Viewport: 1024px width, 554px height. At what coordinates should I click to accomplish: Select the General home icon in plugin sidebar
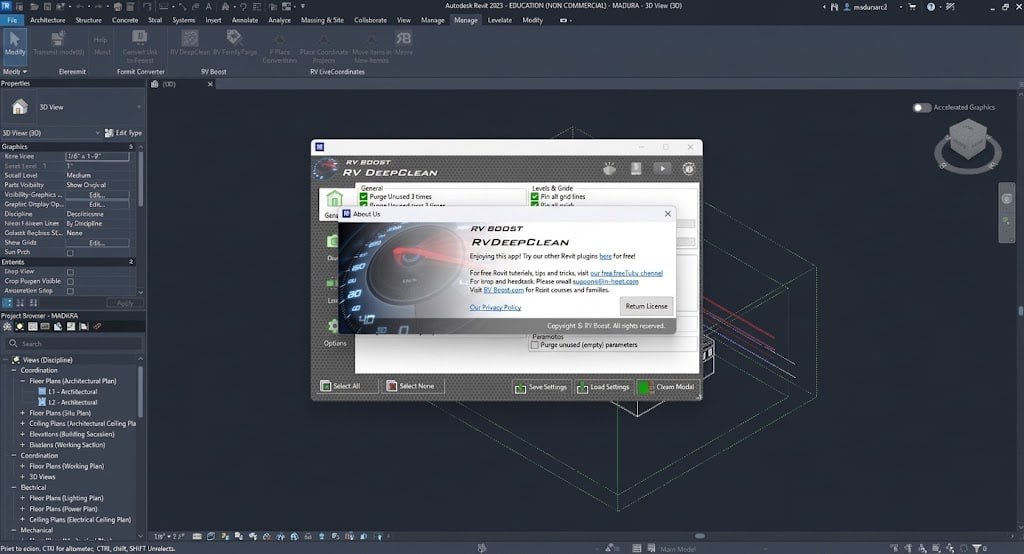pos(334,198)
